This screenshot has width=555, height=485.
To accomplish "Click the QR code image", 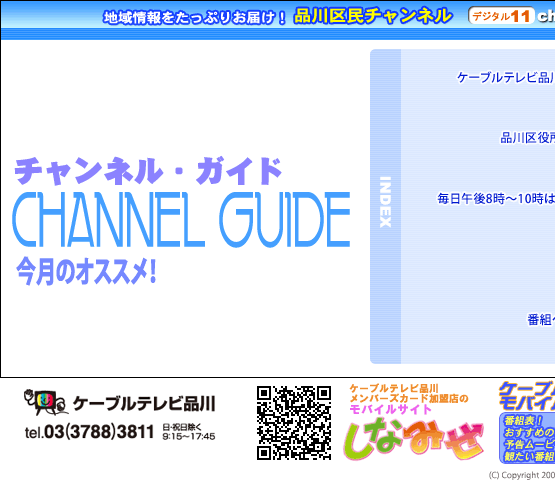I will click(x=294, y=423).
